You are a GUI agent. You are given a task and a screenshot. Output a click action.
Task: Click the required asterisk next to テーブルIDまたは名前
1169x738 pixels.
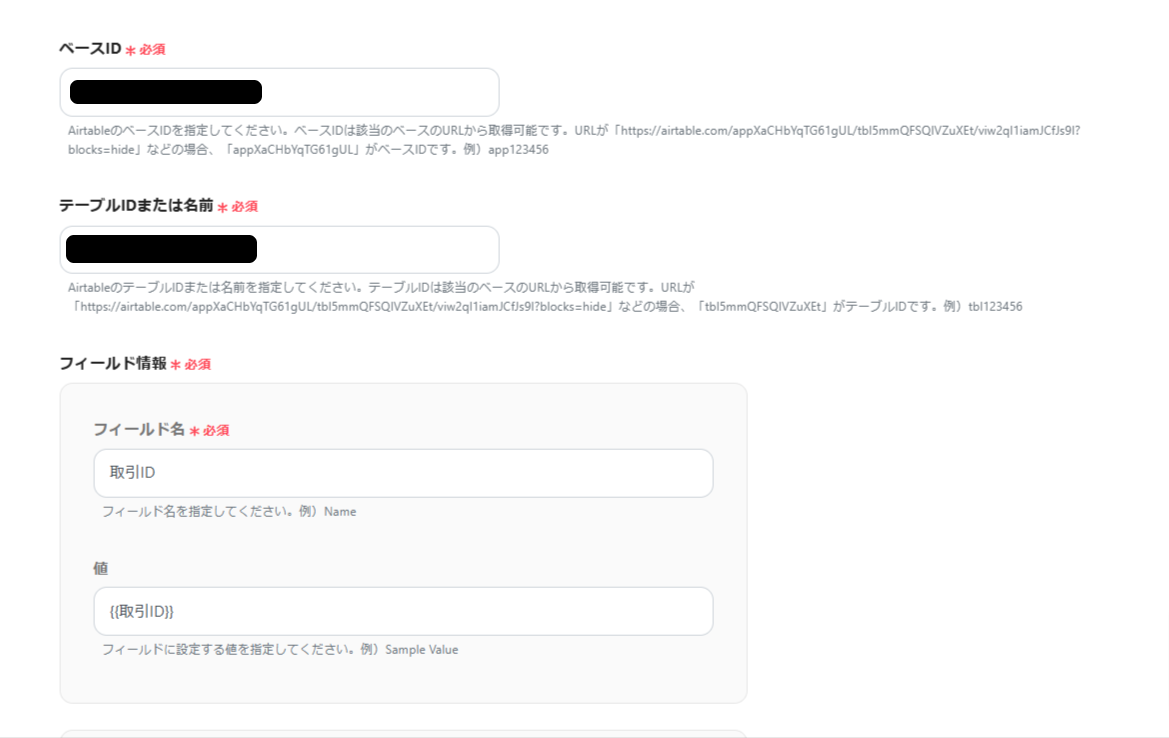tap(222, 208)
